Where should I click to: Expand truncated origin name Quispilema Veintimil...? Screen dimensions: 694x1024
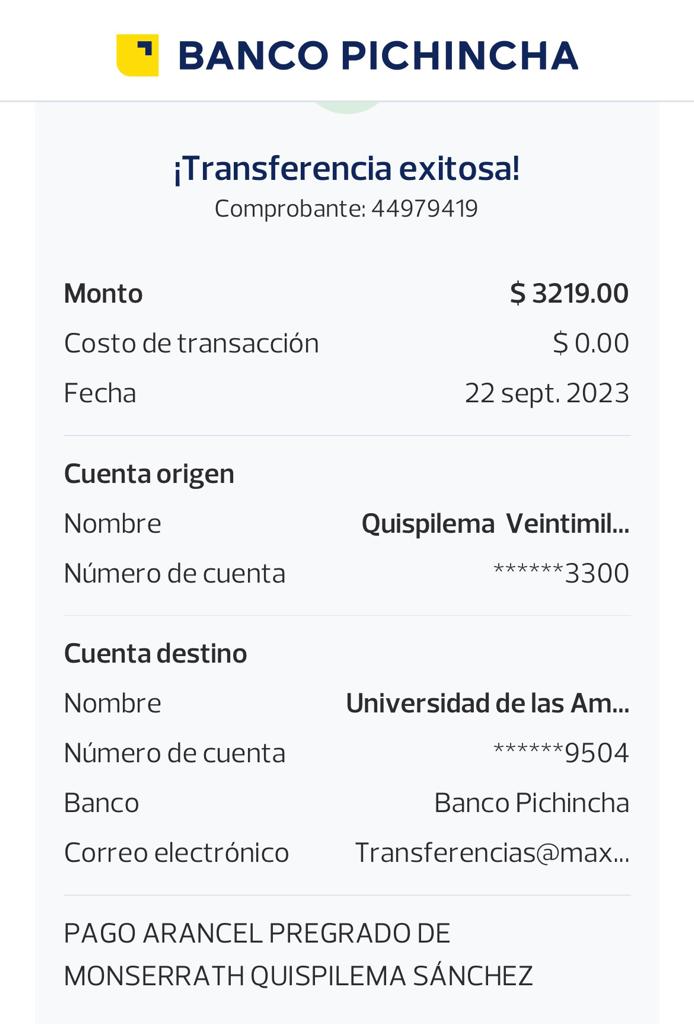point(495,524)
